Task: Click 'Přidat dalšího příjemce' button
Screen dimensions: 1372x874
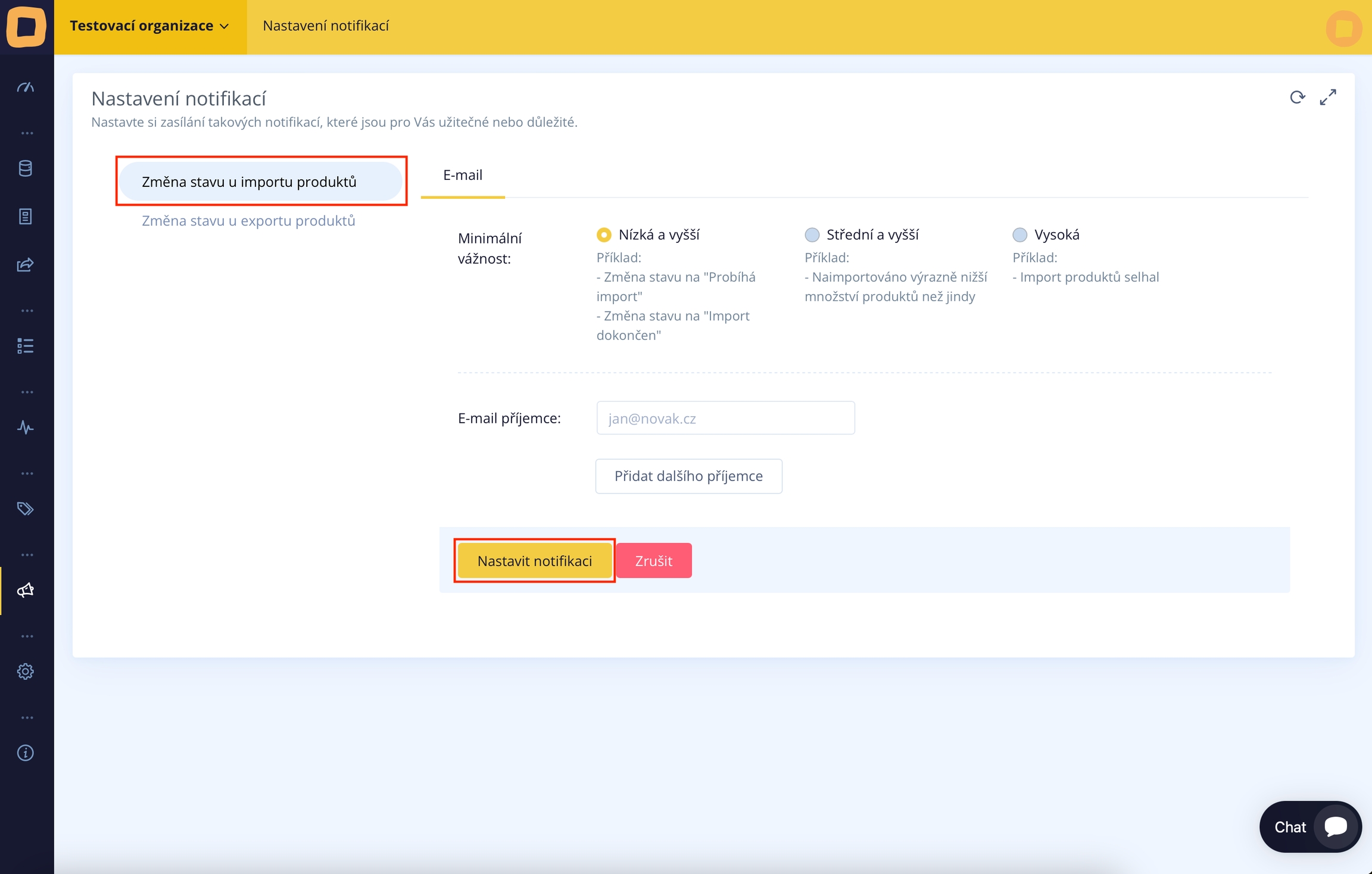Action: pos(688,476)
